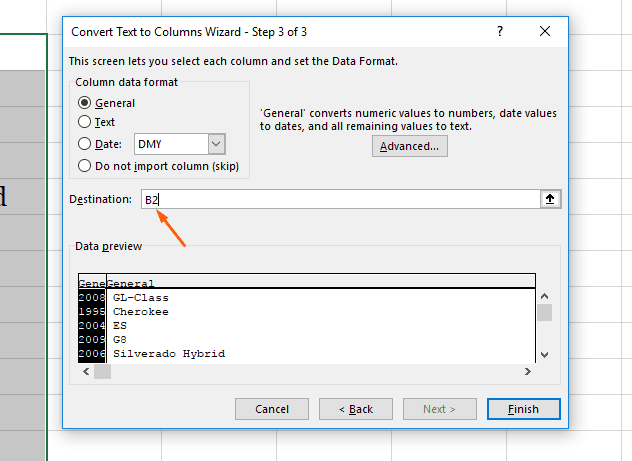The width and height of the screenshot is (632, 461).
Task: Click the collapse dialog icon beside Destination
Action: click(549, 200)
